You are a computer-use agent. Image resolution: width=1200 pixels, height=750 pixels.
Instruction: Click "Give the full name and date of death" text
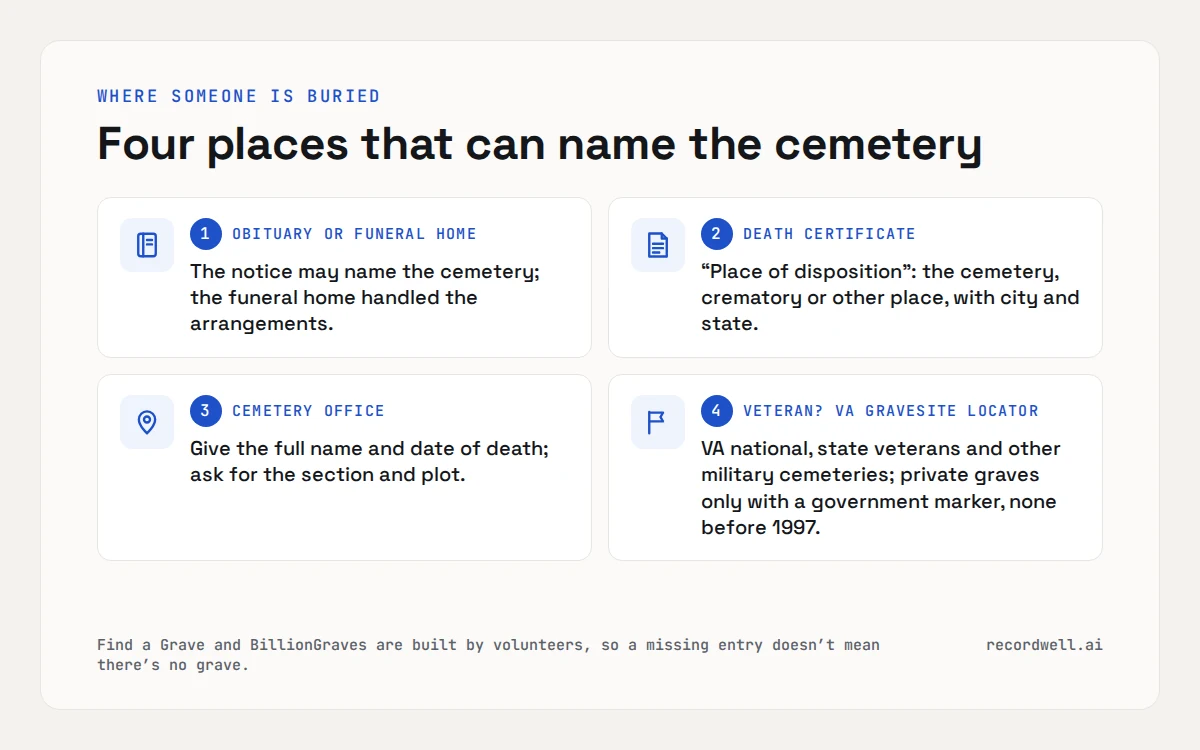click(369, 448)
